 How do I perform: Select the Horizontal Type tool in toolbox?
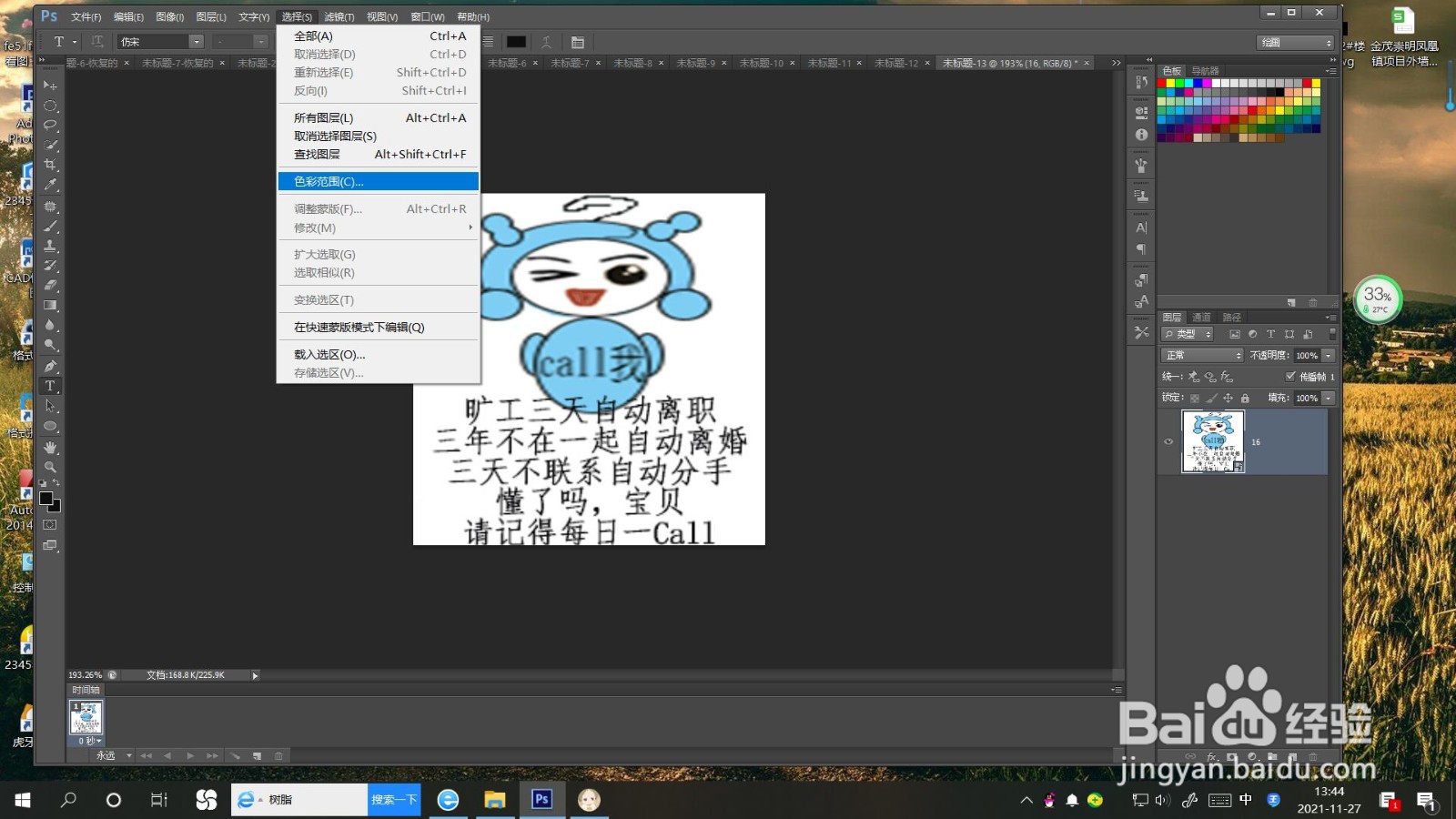pyautogui.click(x=50, y=386)
